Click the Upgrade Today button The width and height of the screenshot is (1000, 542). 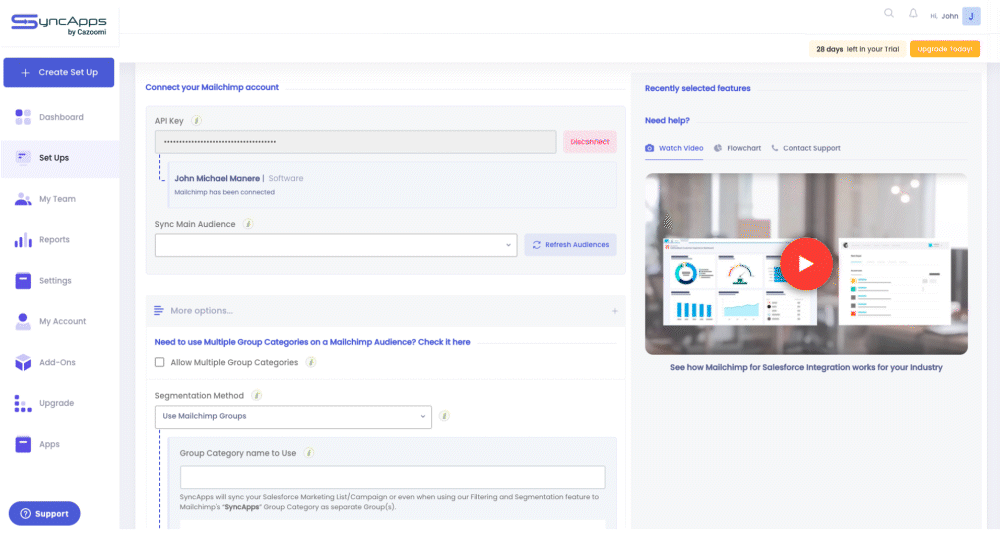pos(945,49)
